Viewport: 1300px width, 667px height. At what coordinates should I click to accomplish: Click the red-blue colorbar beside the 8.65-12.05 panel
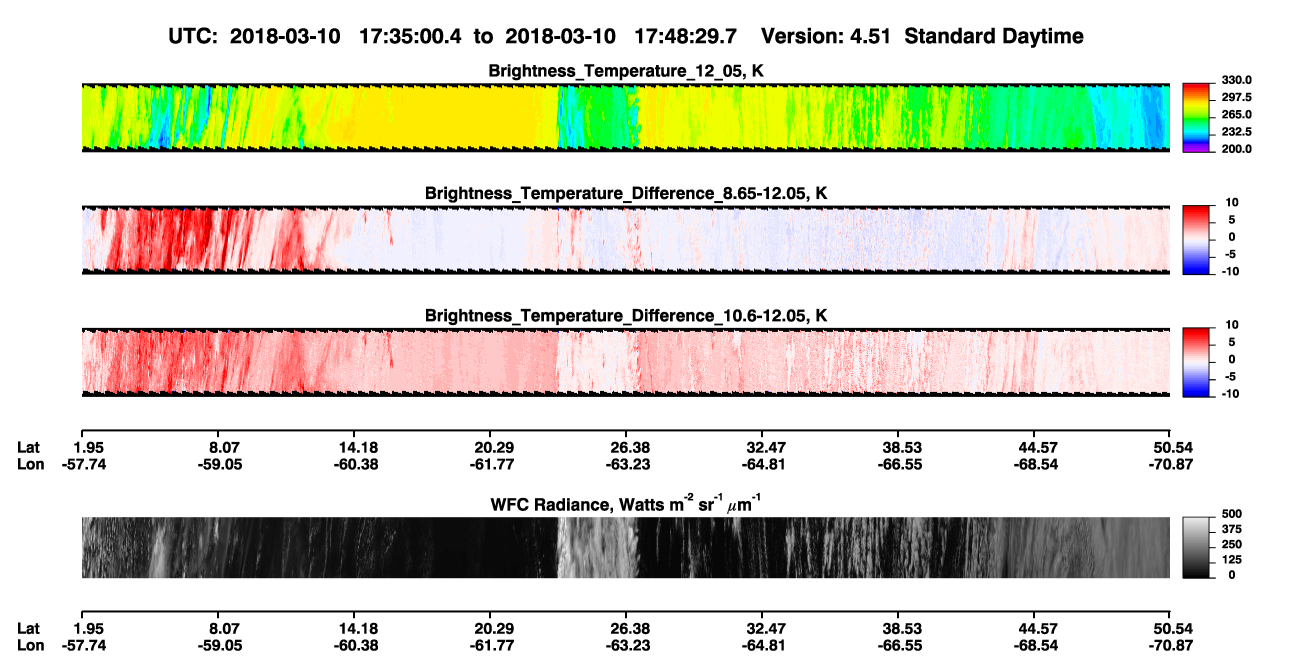tap(1197, 239)
